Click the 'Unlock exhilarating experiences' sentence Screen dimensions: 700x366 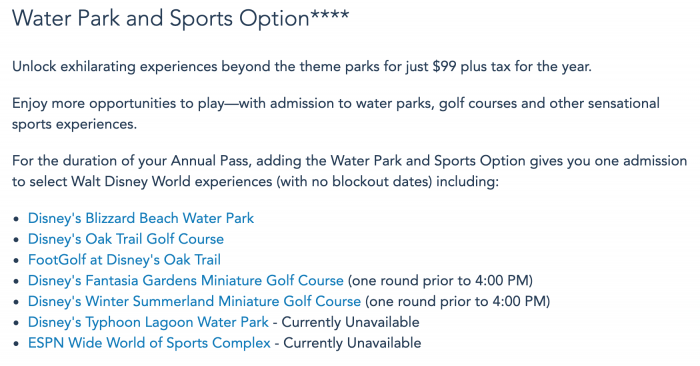tap(302, 67)
